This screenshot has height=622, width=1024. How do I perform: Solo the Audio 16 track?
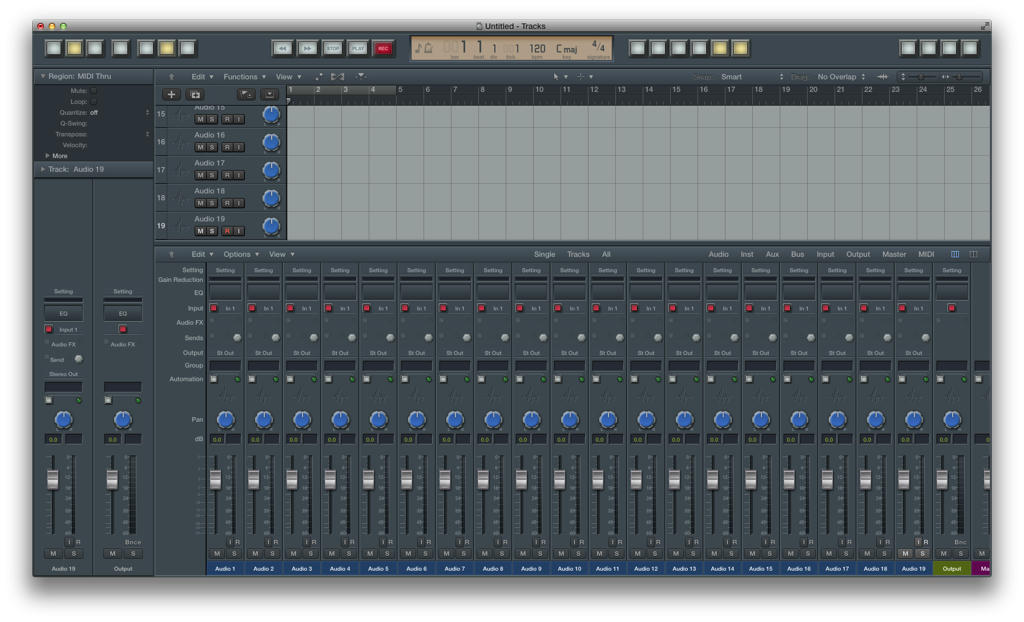pos(212,146)
